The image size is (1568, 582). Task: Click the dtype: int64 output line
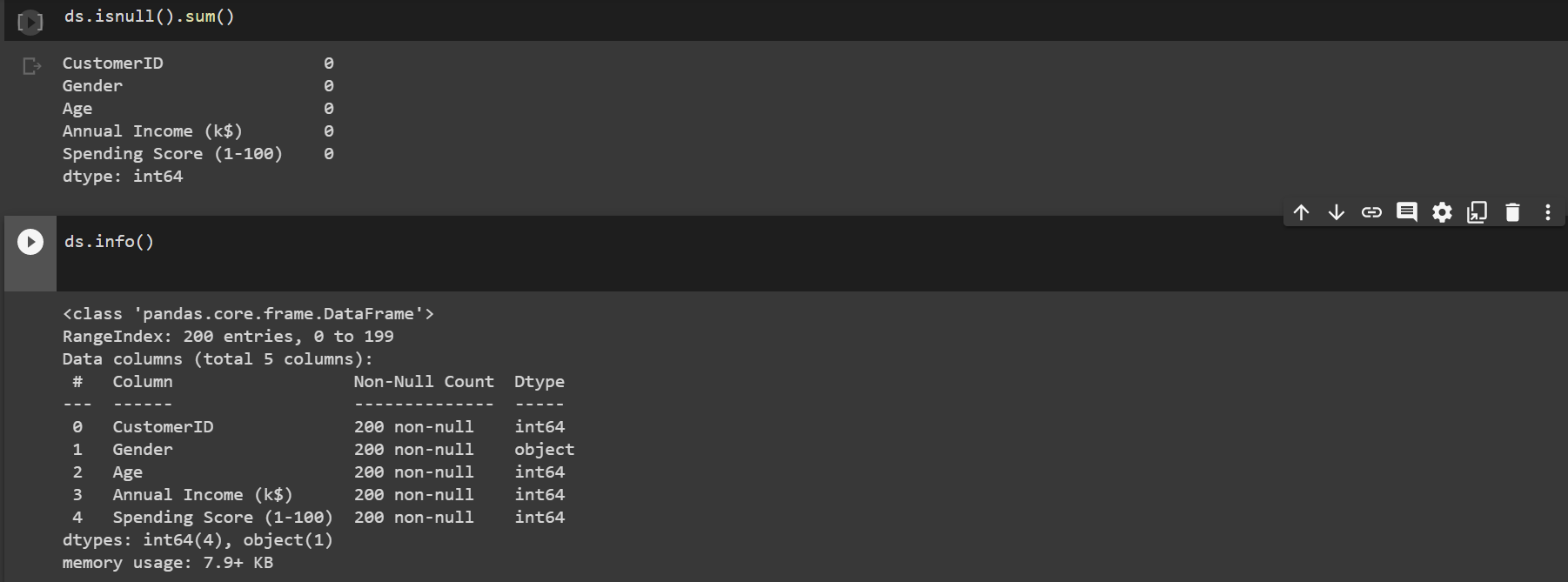pos(123,175)
